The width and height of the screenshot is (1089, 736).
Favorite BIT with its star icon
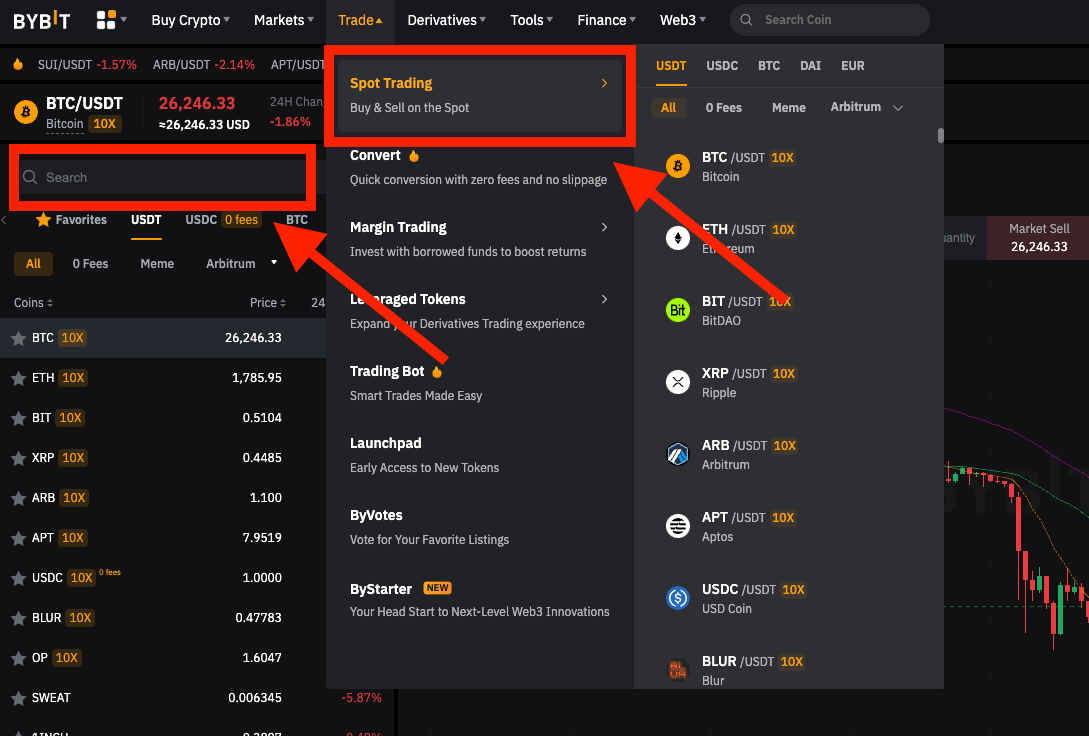point(18,418)
